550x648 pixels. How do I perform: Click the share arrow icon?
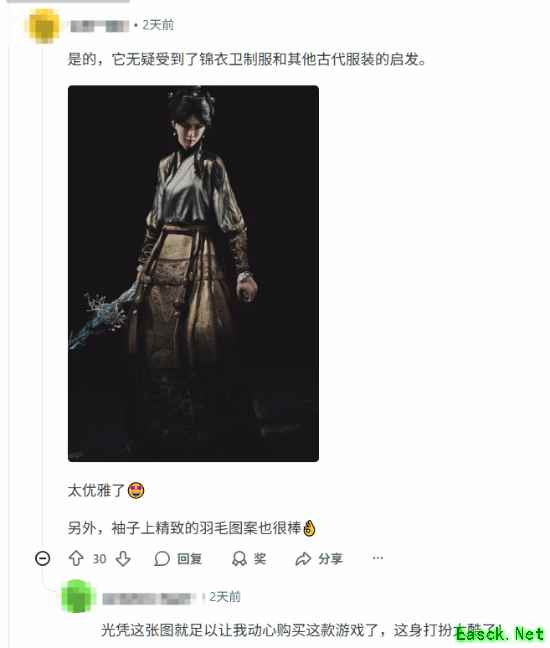(x=303, y=559)
